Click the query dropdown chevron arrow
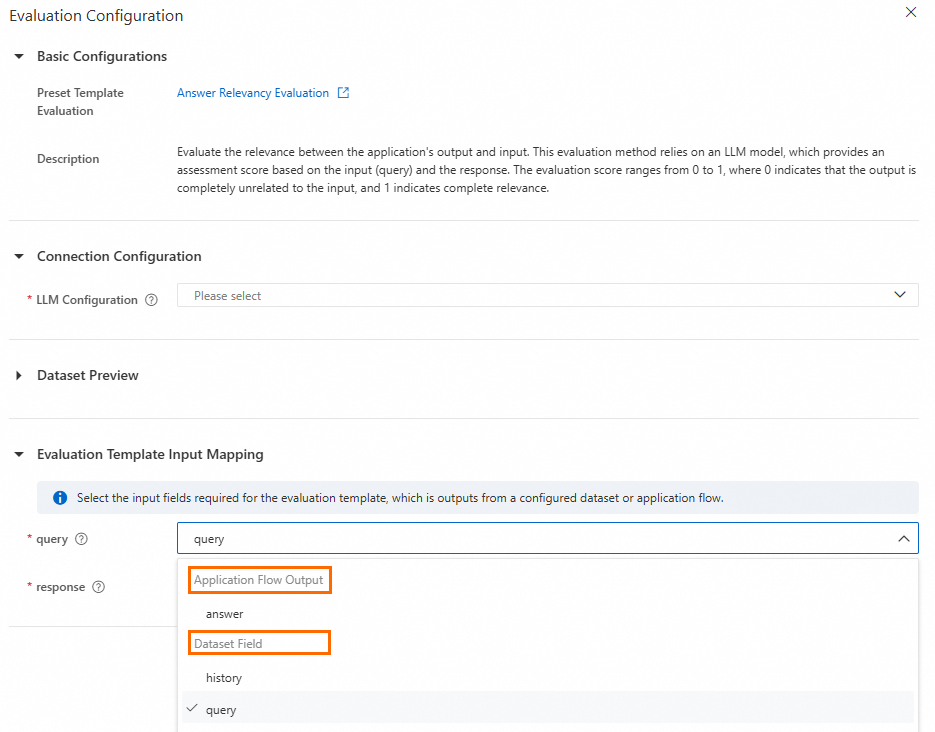The width and height of the screenshot is (935, 732). [x=902, y=539]
